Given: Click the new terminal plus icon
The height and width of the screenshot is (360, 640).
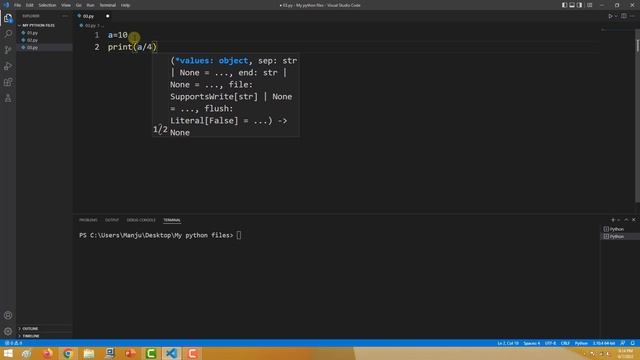Looking at the screenshot, I should (x=613, y=220).
